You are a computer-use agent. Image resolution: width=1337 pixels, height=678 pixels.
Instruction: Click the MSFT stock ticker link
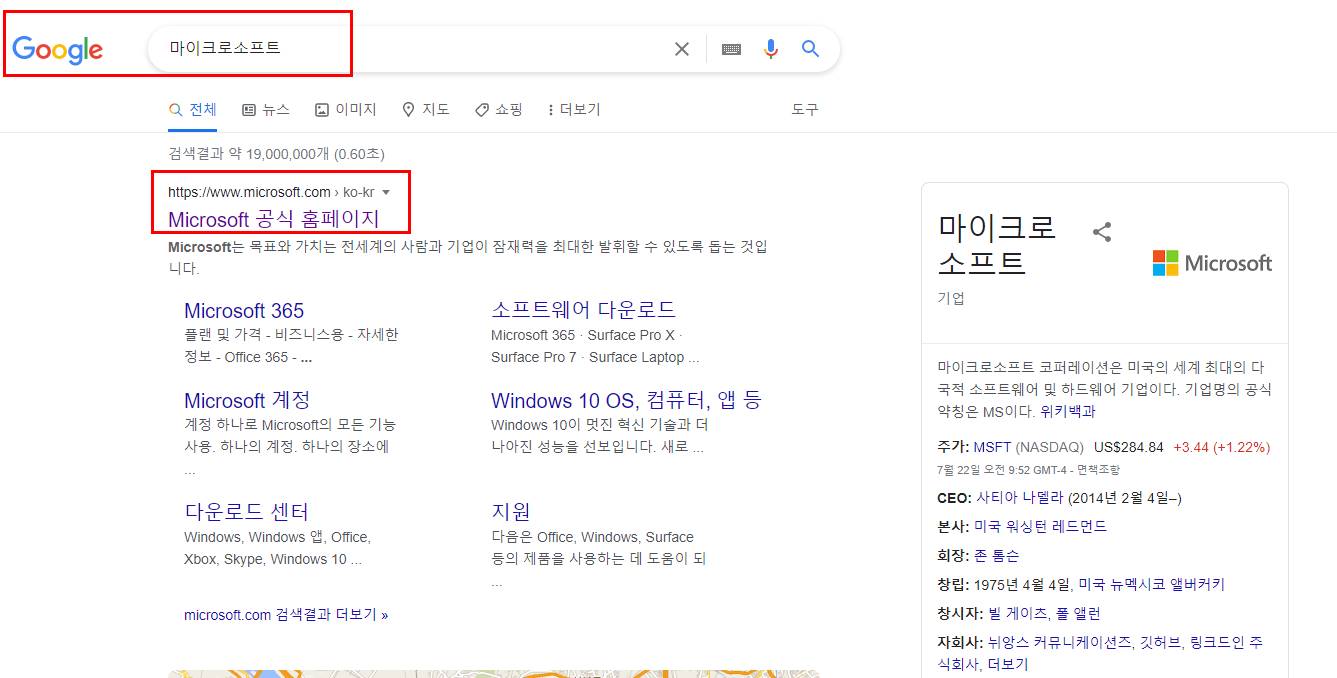[992, 447]
